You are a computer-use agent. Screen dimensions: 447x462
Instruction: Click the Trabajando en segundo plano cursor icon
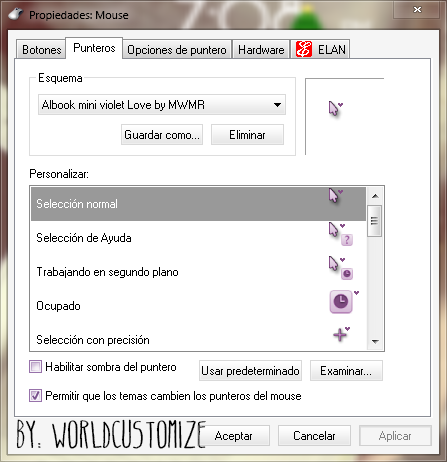(x=341, y=268)
